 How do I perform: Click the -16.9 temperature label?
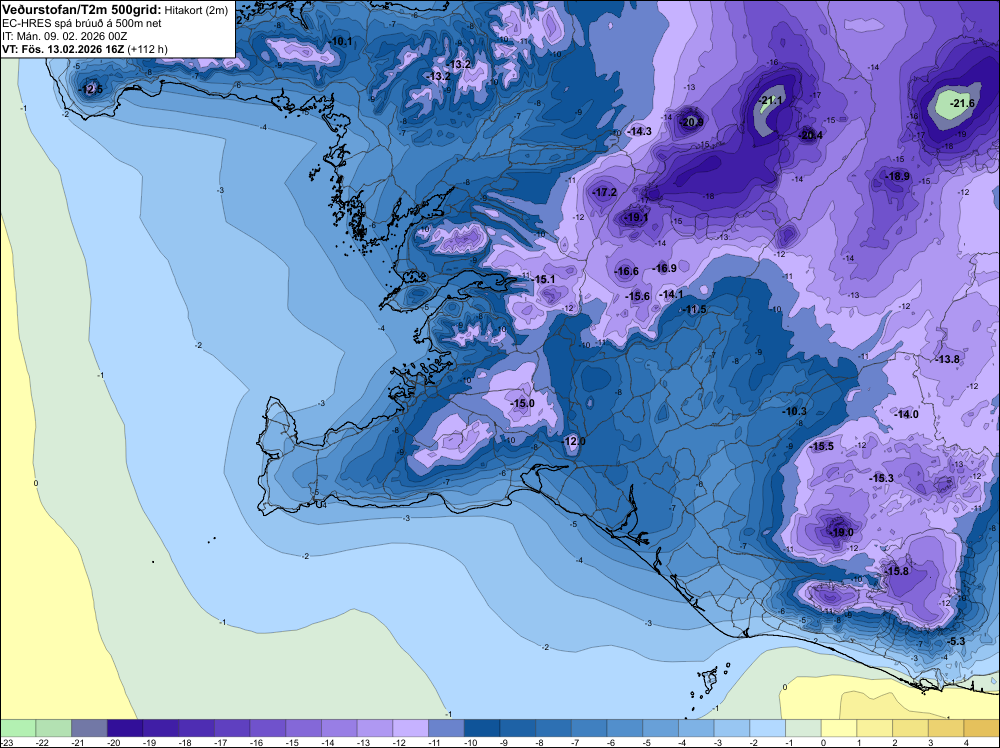coord(665,268)
